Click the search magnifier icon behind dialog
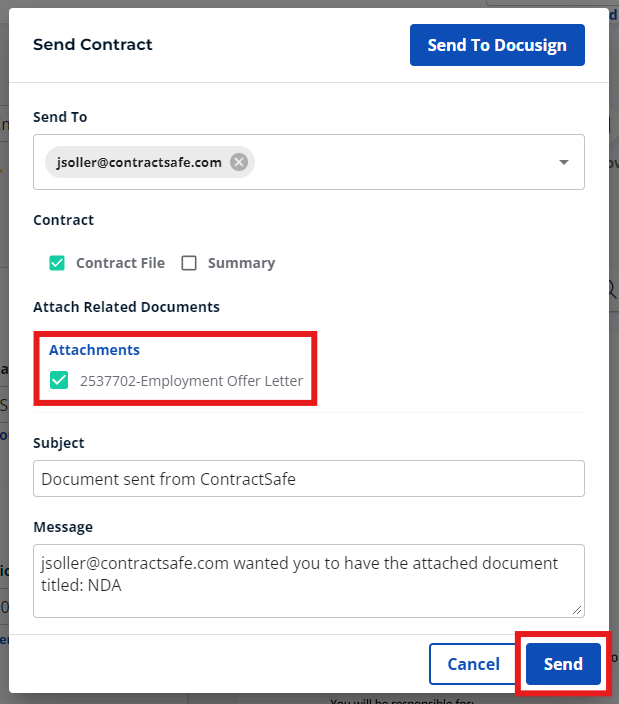The image size is (619, 704). 613,289
